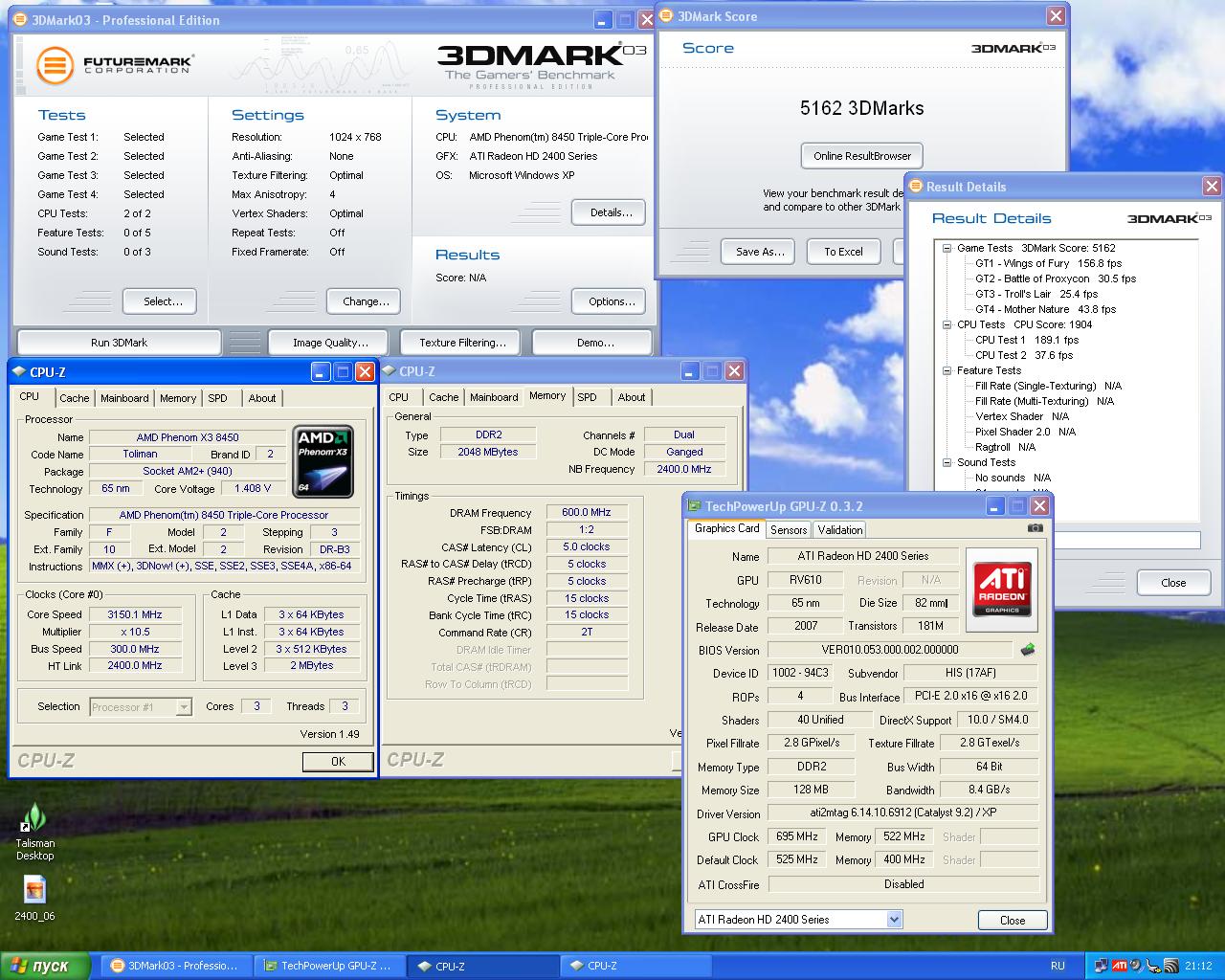Click Change settings button

point(366,301)
